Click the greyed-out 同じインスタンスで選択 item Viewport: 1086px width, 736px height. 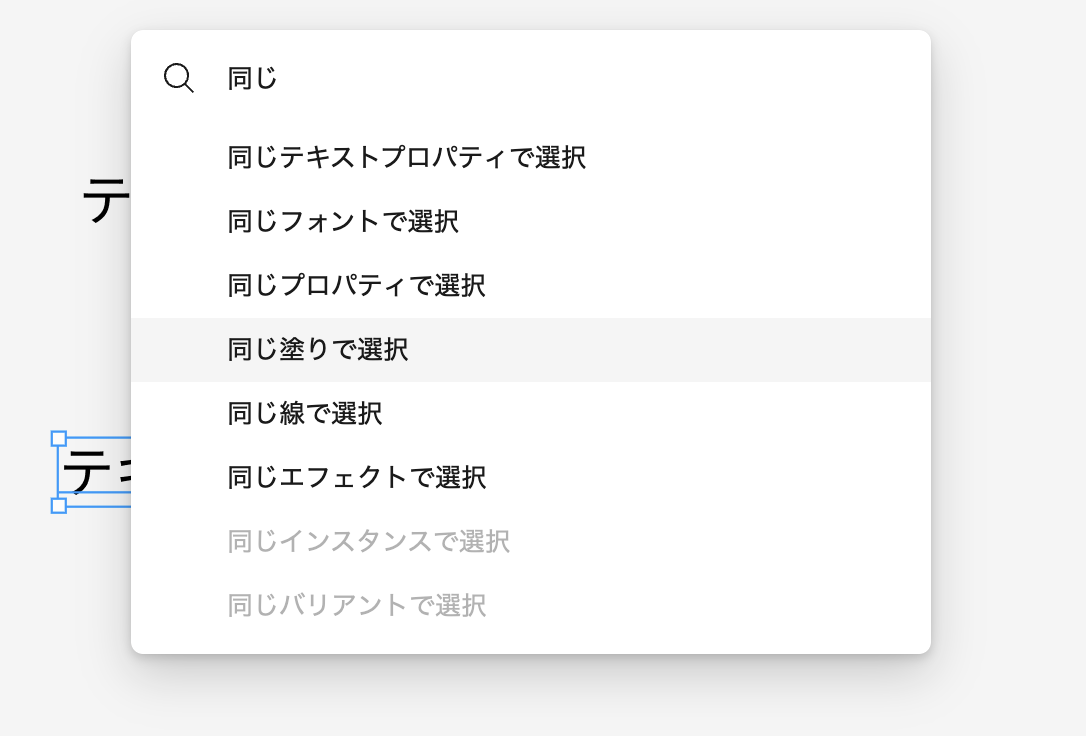[x=531, y=541]
